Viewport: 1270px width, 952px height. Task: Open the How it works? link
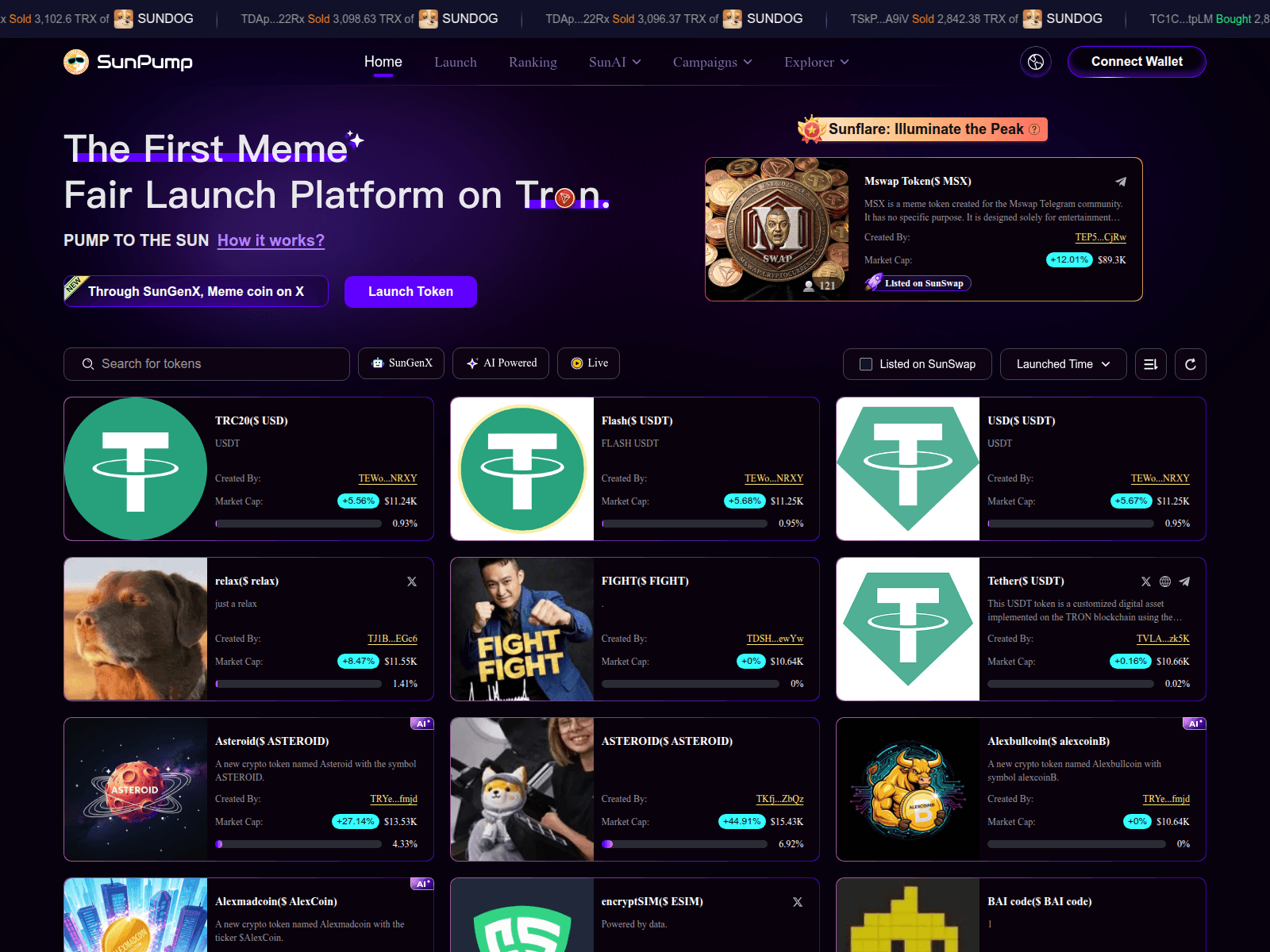(271, 240)
